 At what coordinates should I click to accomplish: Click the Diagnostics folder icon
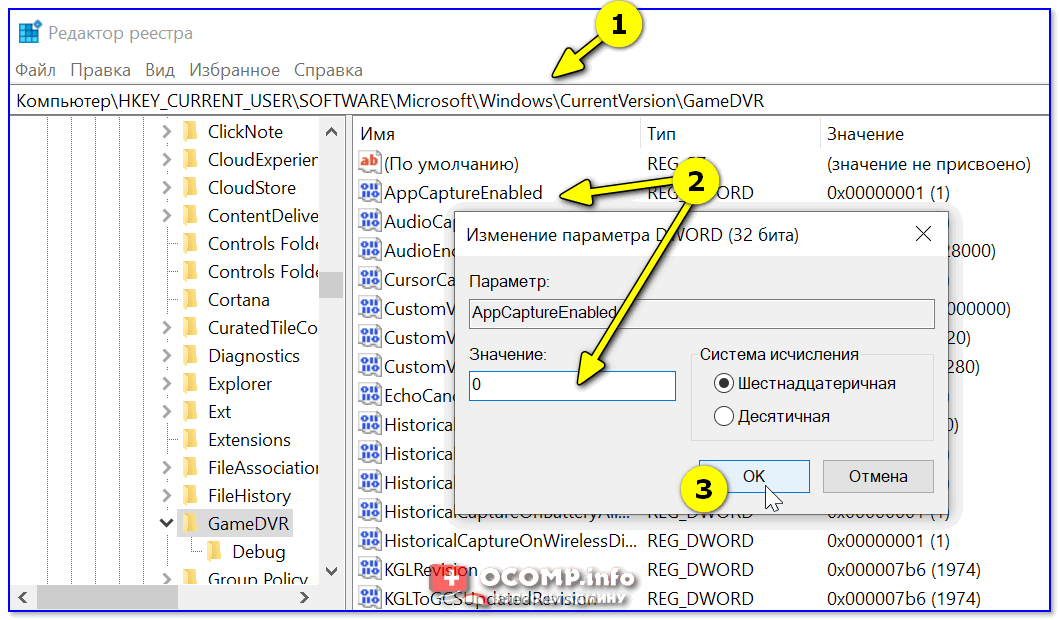tap(190, 355)
